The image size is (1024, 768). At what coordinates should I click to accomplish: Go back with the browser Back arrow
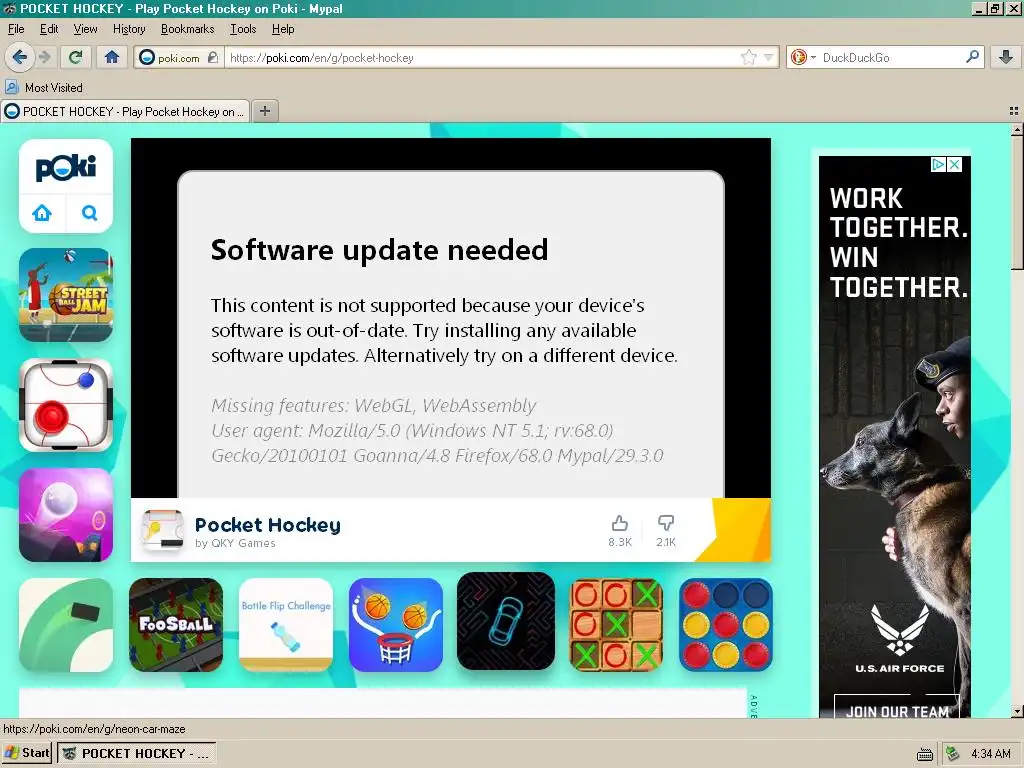[20, 57]
